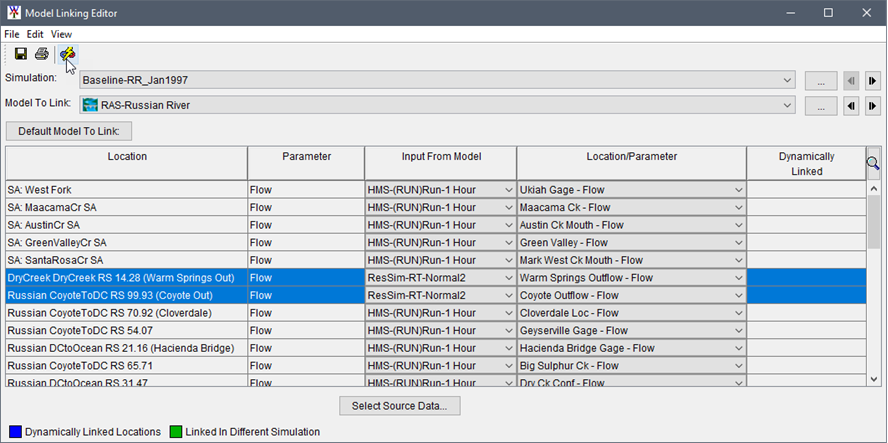Screen dimensions: 888x443
Task: Open the Input From Model dropdown for the Coyote Out row
Action: click(x=441, y=295)
